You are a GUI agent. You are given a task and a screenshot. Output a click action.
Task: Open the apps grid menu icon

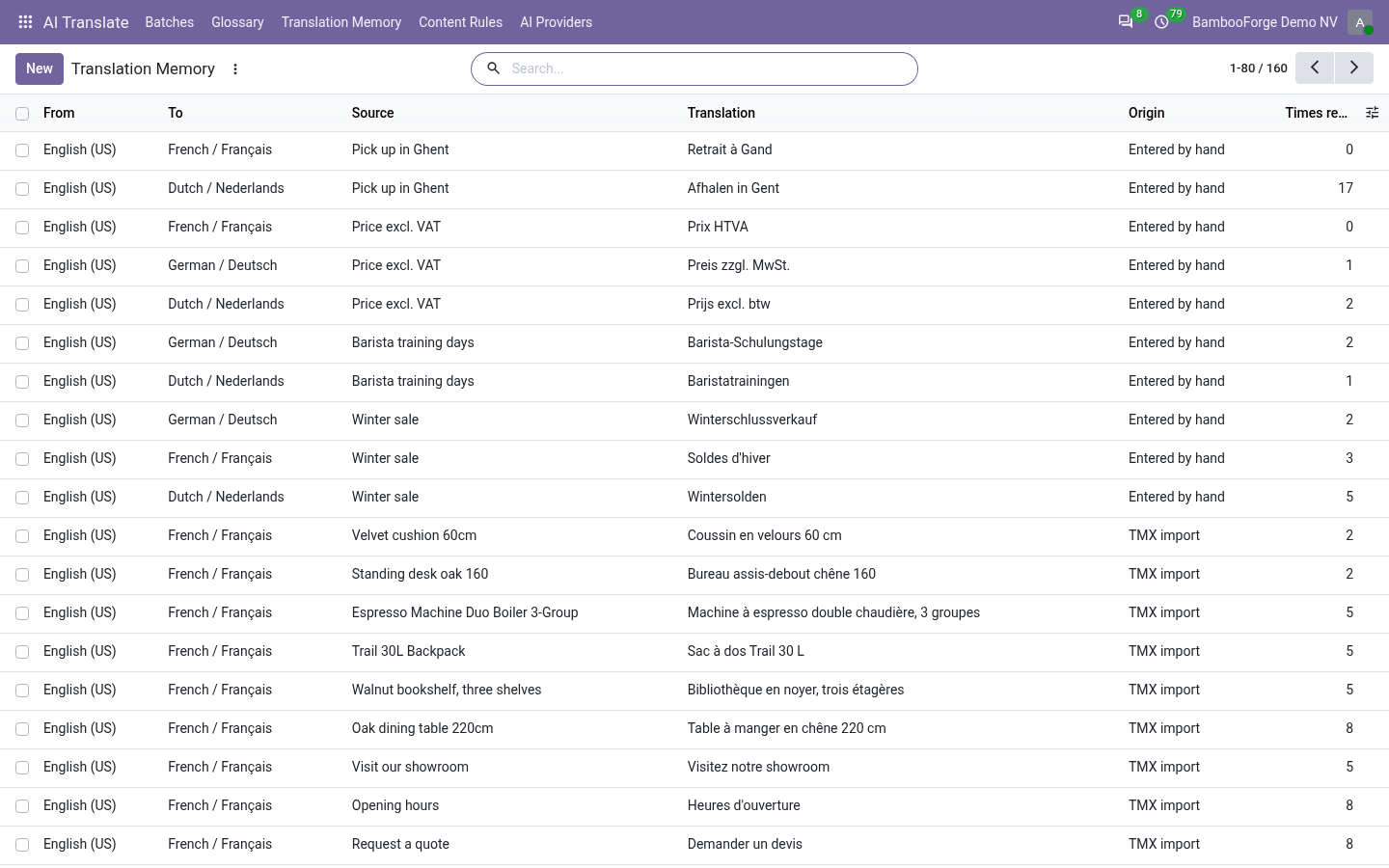25,22
